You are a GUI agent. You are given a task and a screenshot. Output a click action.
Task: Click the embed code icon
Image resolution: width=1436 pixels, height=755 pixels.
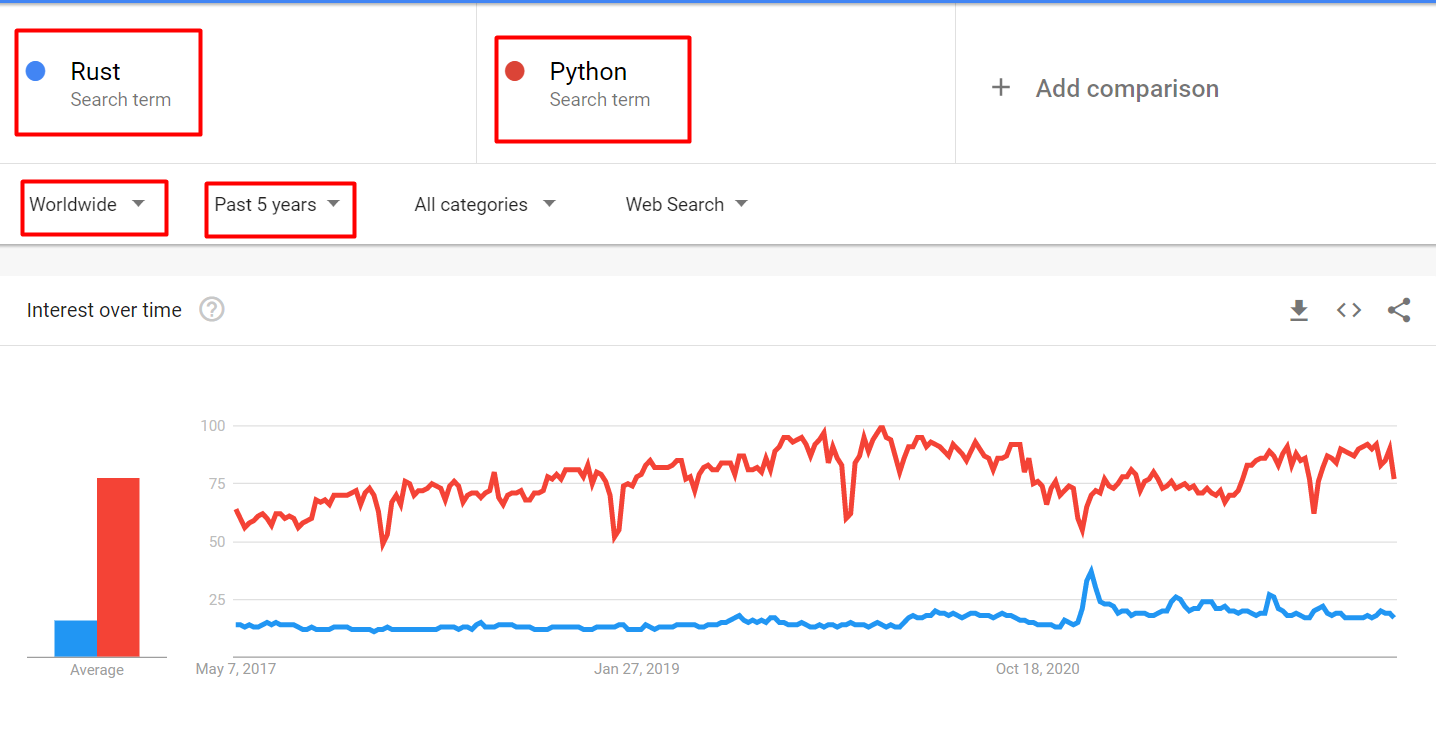[1349, 310]
